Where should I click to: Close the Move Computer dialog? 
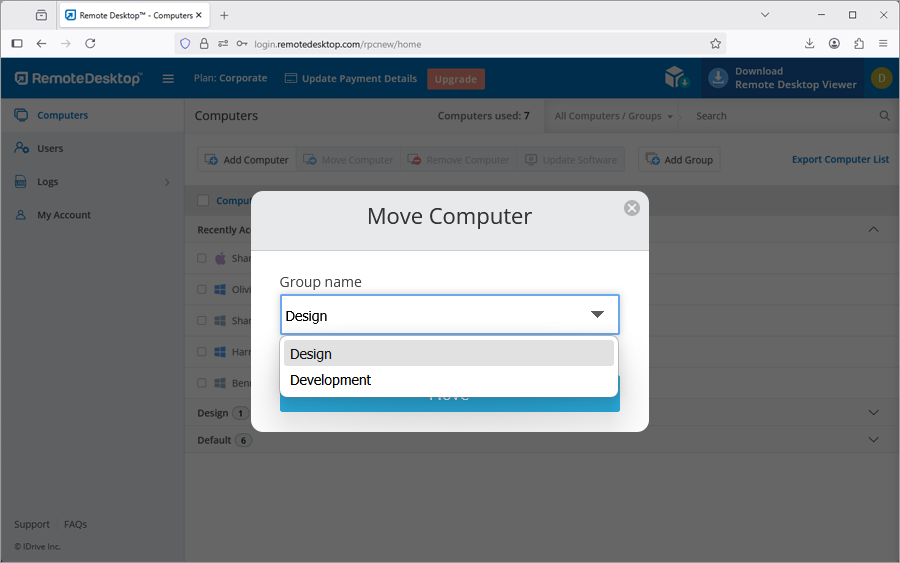631,208
